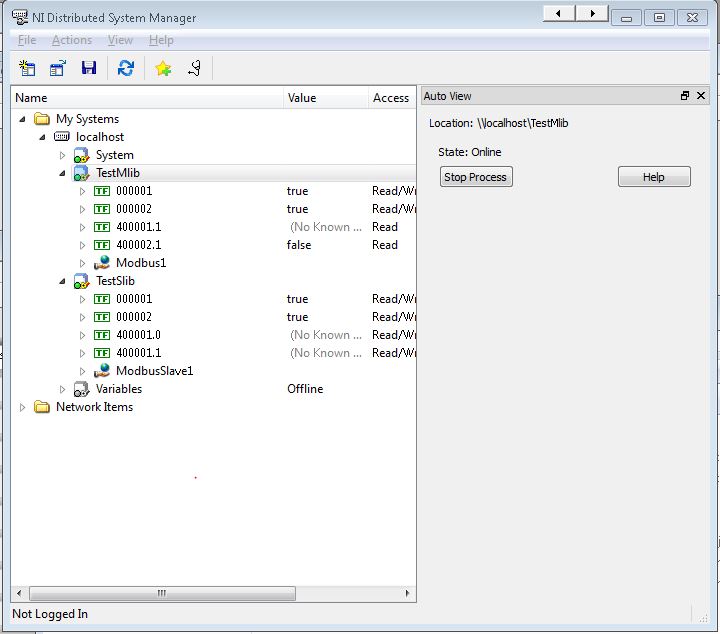Collapse the My Systems node

coord(22,119)
